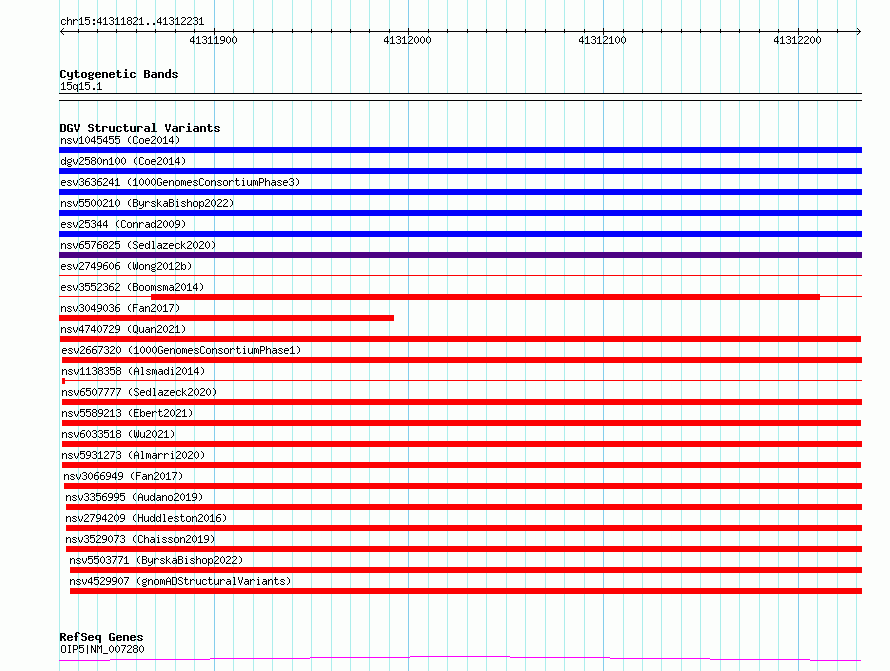Click the right arrow end of coordinate ruler
The height and width of the screenshot is (671, 890).
[858, 31]
